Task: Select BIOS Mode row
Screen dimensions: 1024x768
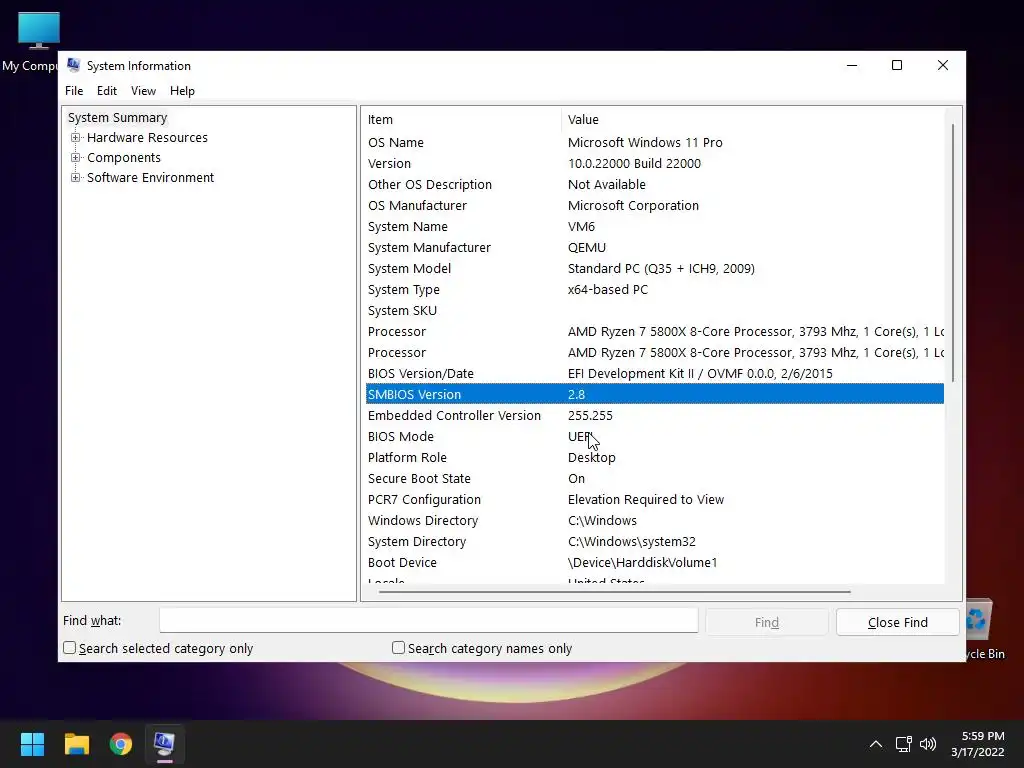Action: pyautogui.click(x=654, y=436)
